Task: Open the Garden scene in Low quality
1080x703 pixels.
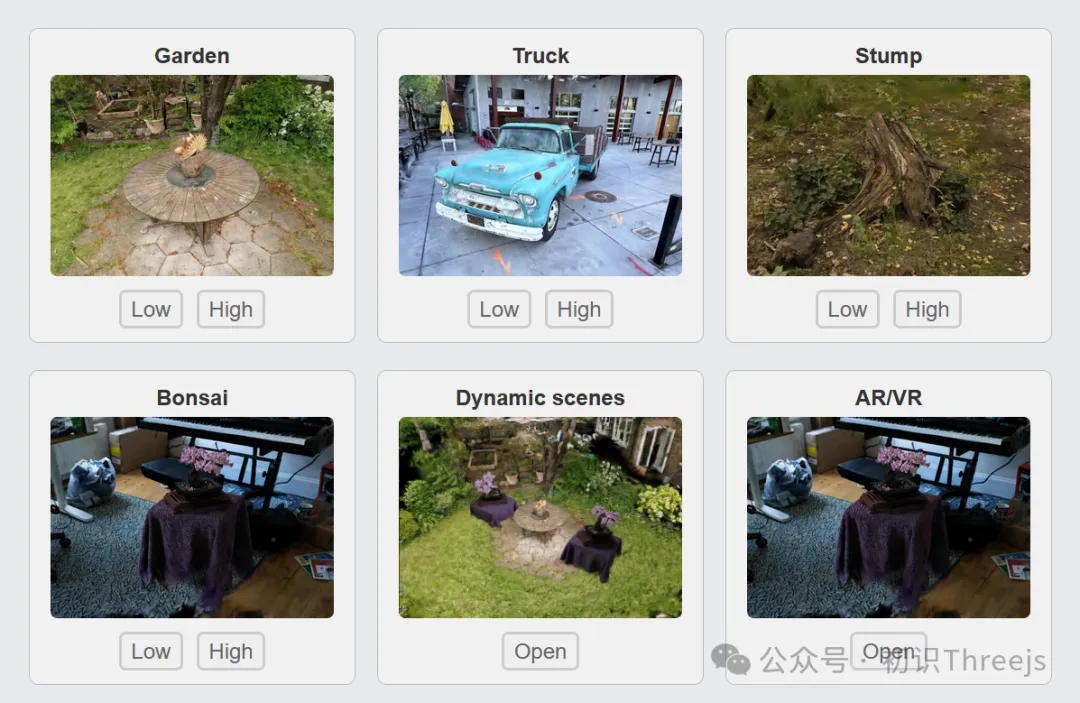Action: coord(151,309)
